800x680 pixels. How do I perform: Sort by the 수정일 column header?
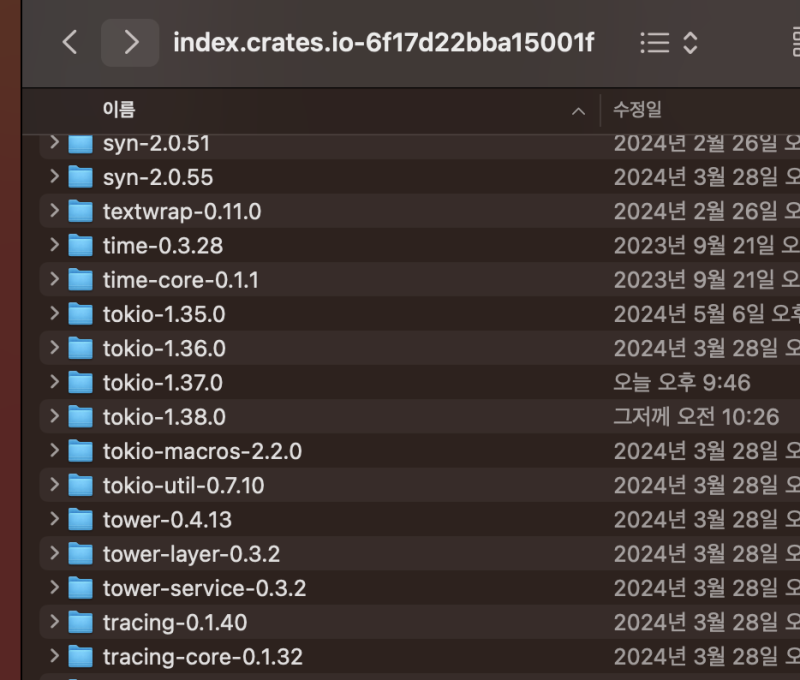click(637, 110)
